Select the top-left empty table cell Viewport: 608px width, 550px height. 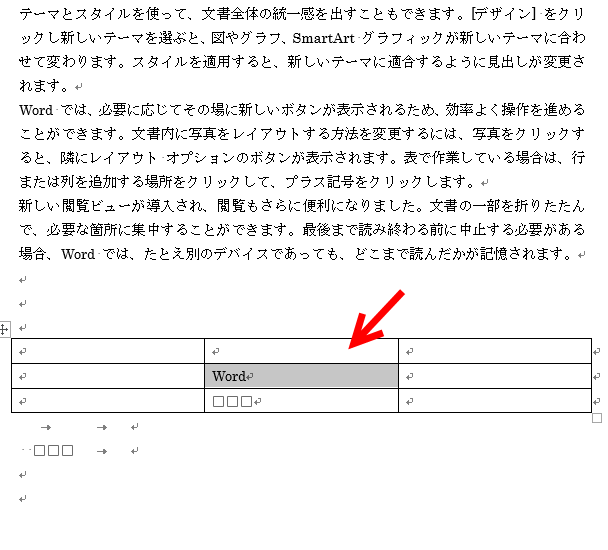[x=107, y=351]
